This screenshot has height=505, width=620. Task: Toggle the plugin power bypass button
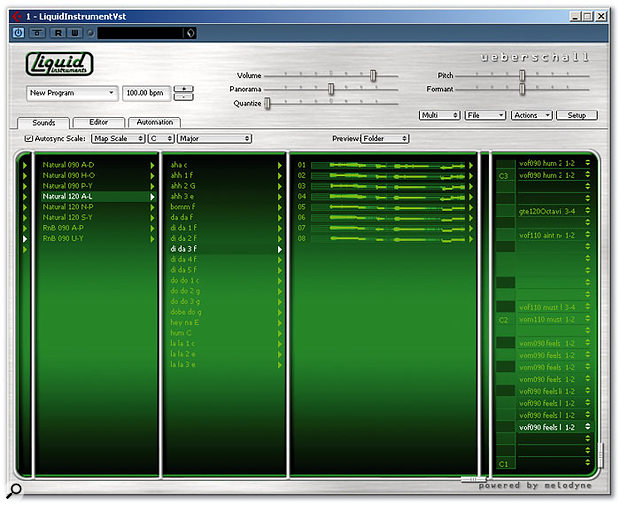pyautogui.click(x=18, y=33)
